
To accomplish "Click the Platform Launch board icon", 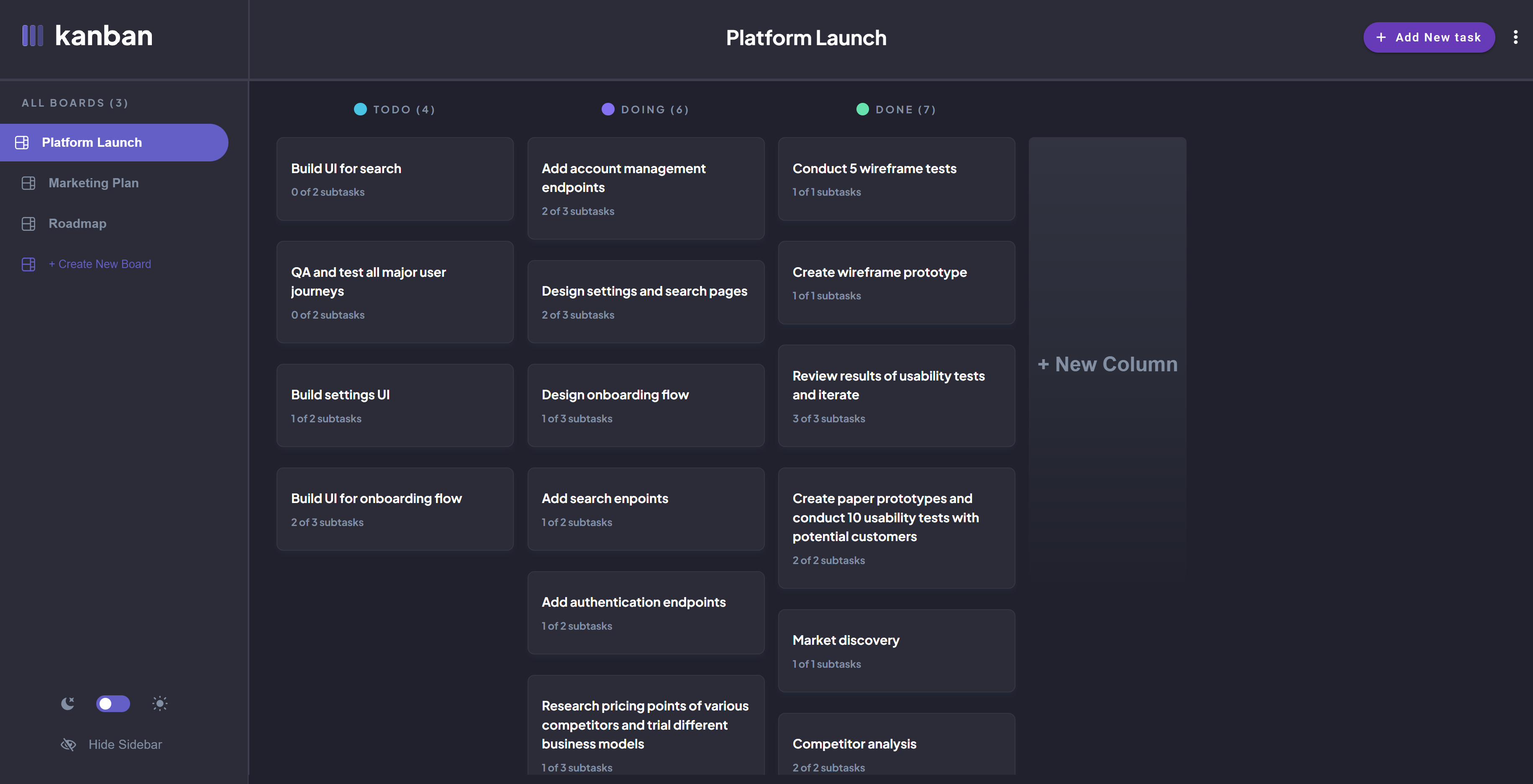I will [x=22, y=143].
